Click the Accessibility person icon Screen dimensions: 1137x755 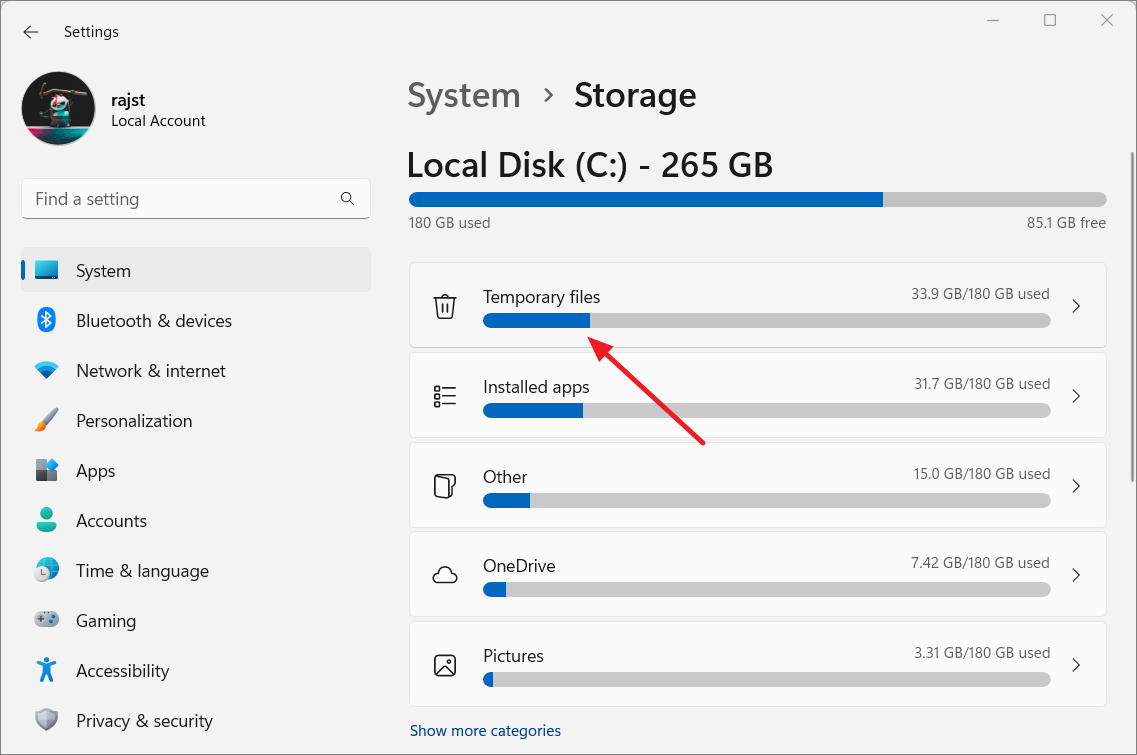[46, 670]
